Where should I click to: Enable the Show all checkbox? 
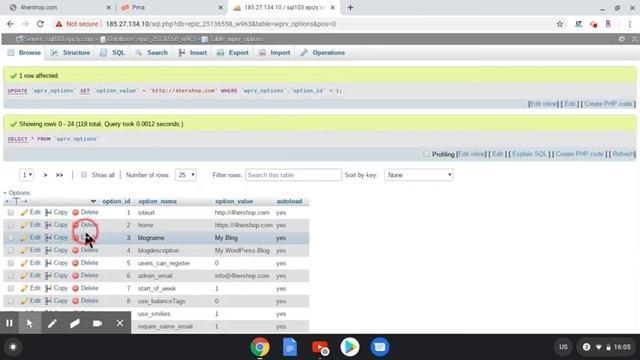[84, 175]
